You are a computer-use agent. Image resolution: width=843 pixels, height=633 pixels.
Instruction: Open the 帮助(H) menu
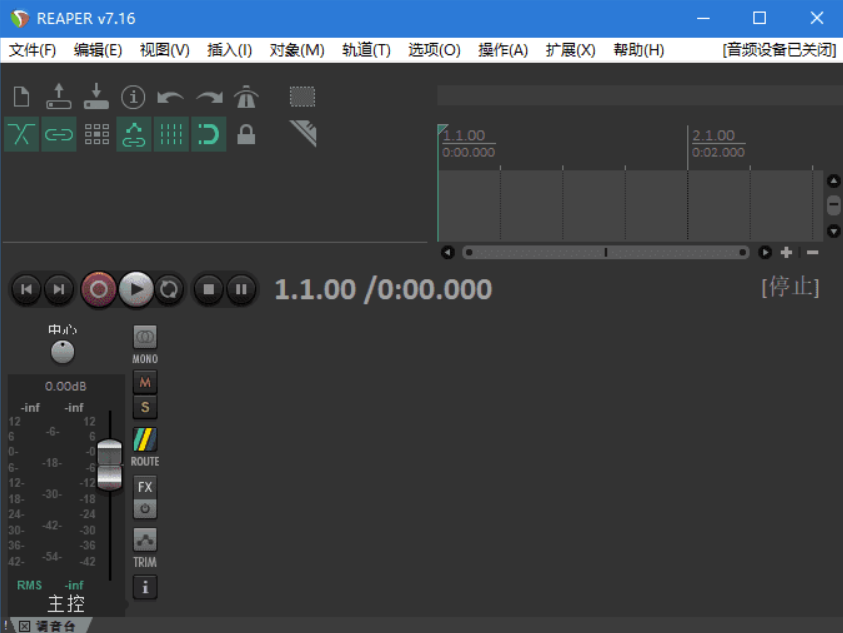point(639,50)
